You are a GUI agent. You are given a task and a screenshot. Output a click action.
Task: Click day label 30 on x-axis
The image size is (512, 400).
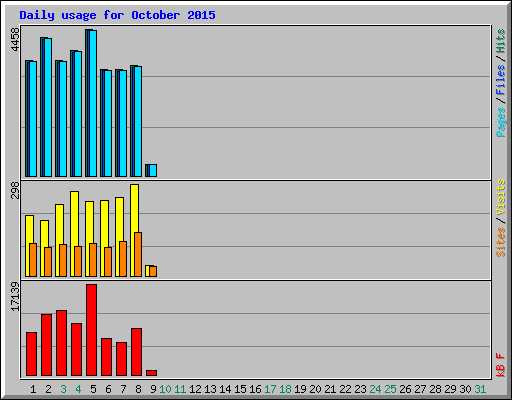(x=465, y=389)
